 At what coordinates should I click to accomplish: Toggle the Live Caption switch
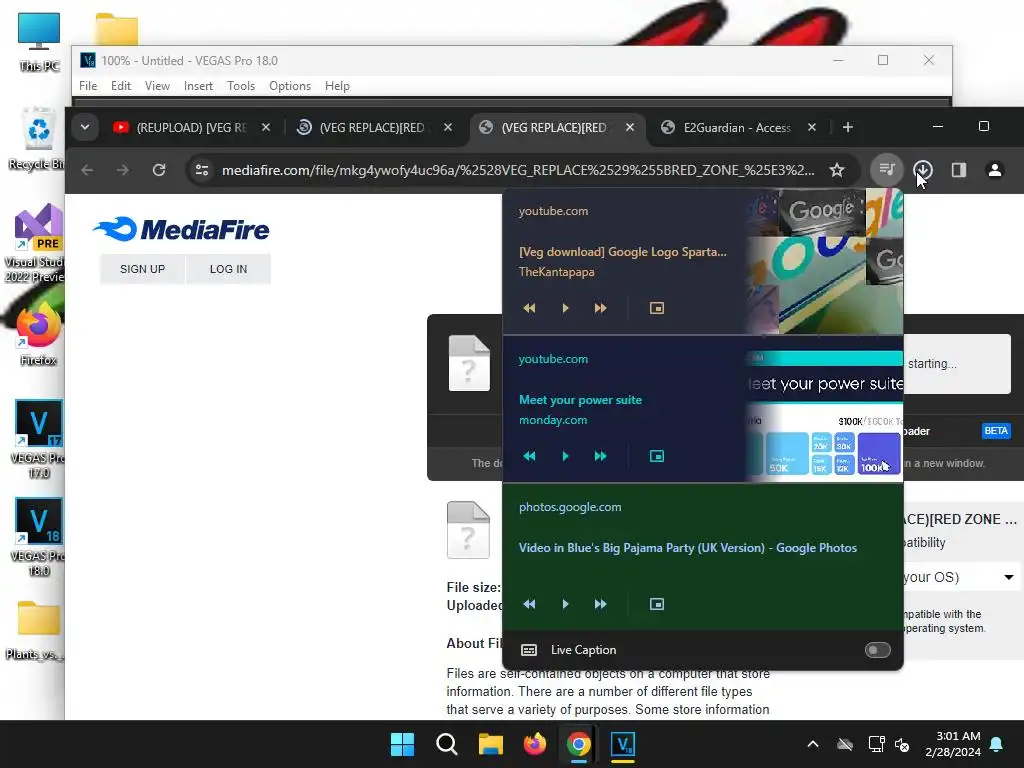click(x=877, y=650)
